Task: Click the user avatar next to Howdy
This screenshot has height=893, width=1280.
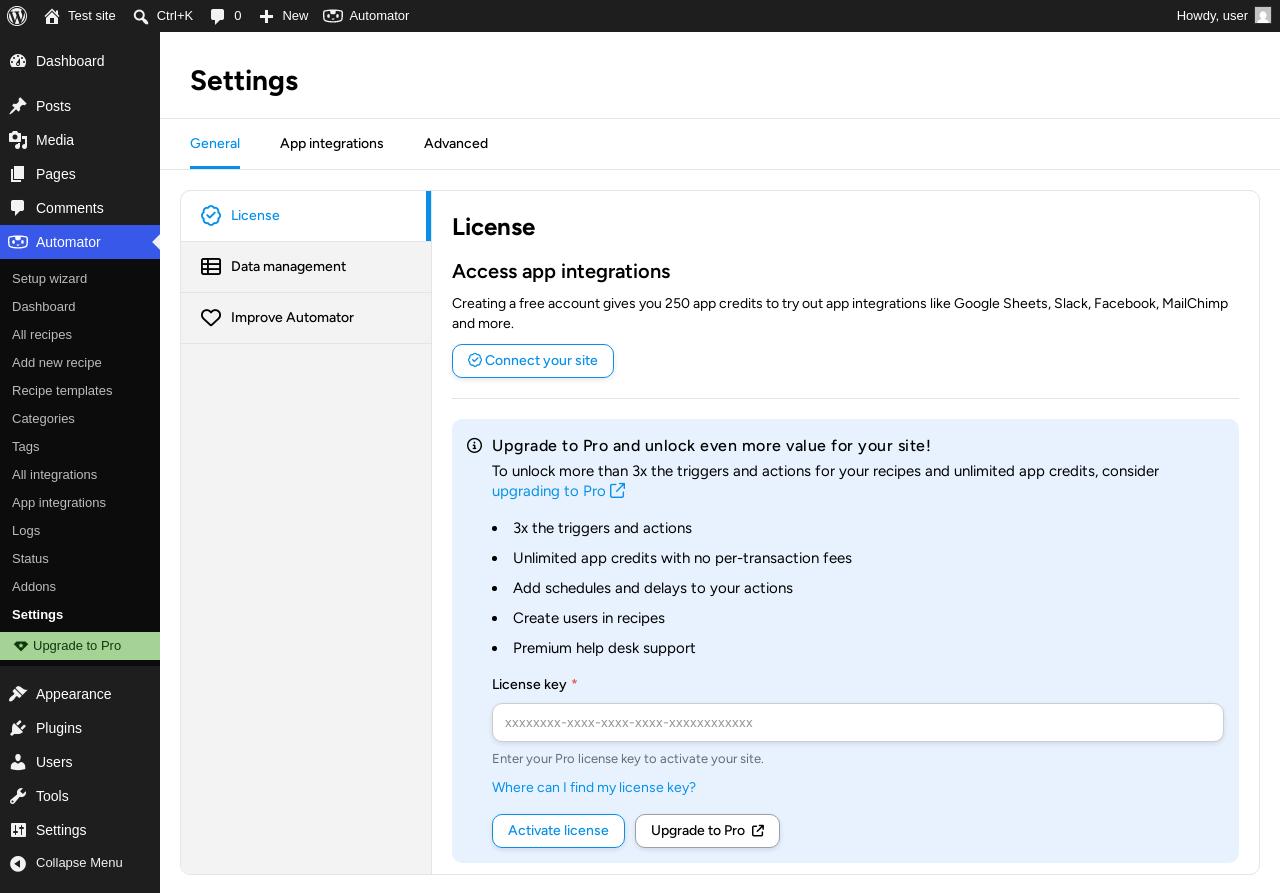Action: pyautogui.click(x=1263, y=15)
